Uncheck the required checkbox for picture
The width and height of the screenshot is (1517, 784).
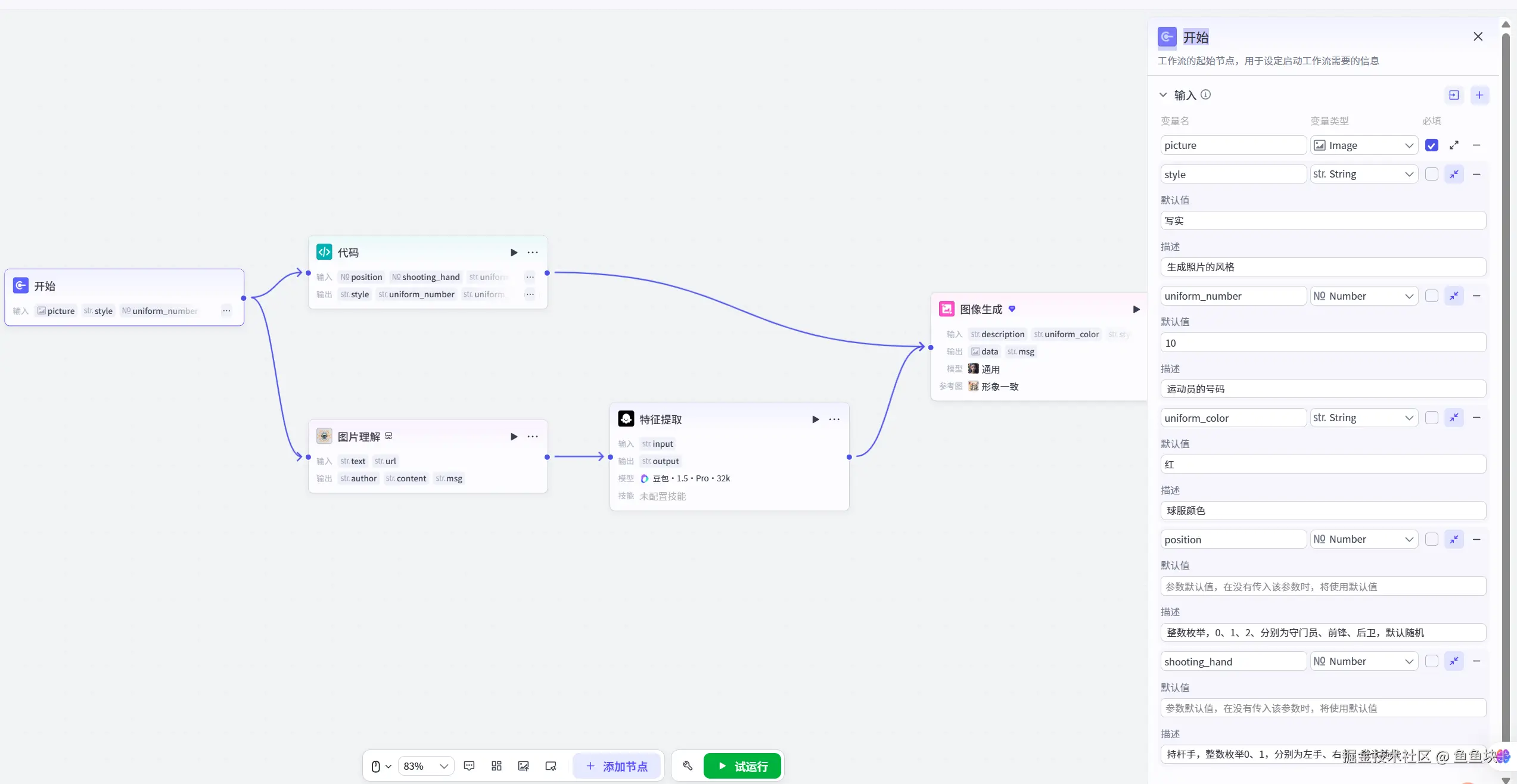pyautogui.click(x=1431, y=145)
